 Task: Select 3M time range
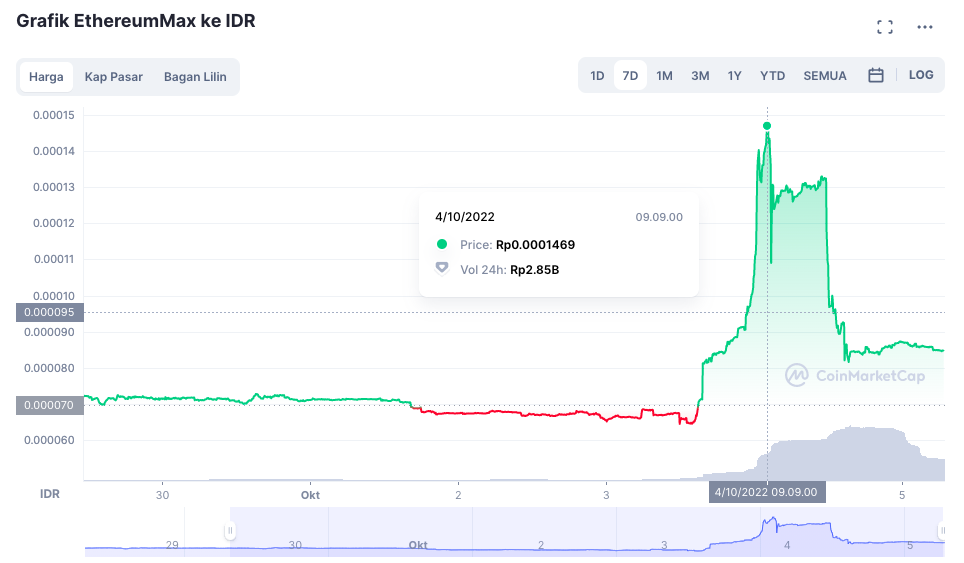click(x=700, y=76)
